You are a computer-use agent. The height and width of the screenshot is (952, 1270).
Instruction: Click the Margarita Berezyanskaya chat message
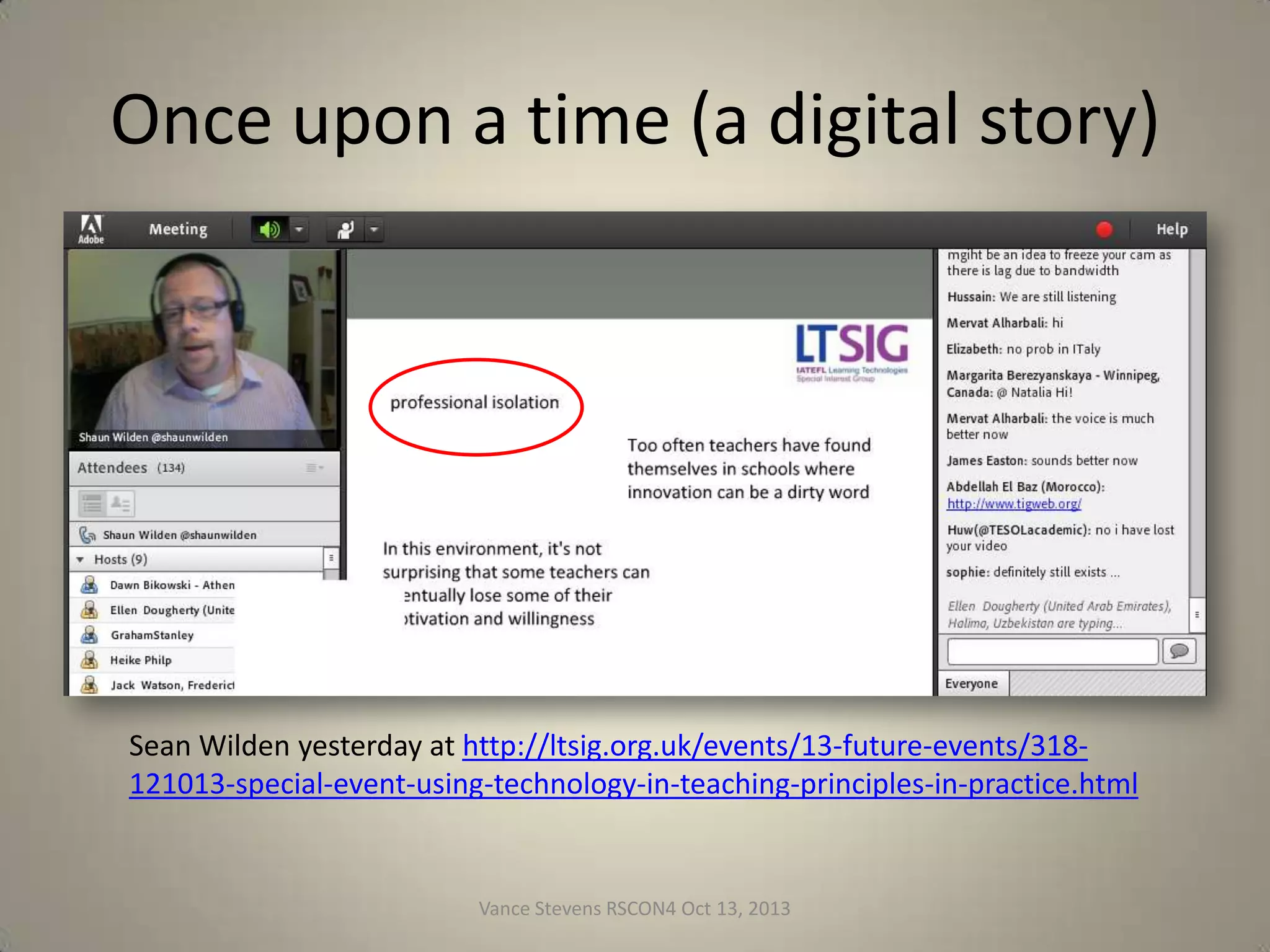(x=1053, y=384)
